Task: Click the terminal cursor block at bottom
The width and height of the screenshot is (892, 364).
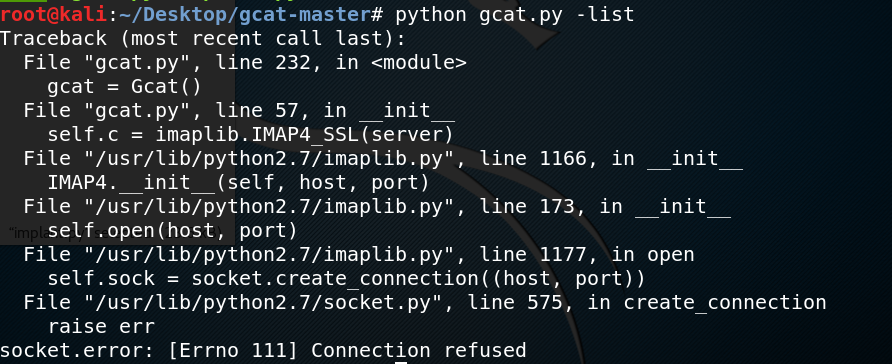Action: [x=402, y=362]
